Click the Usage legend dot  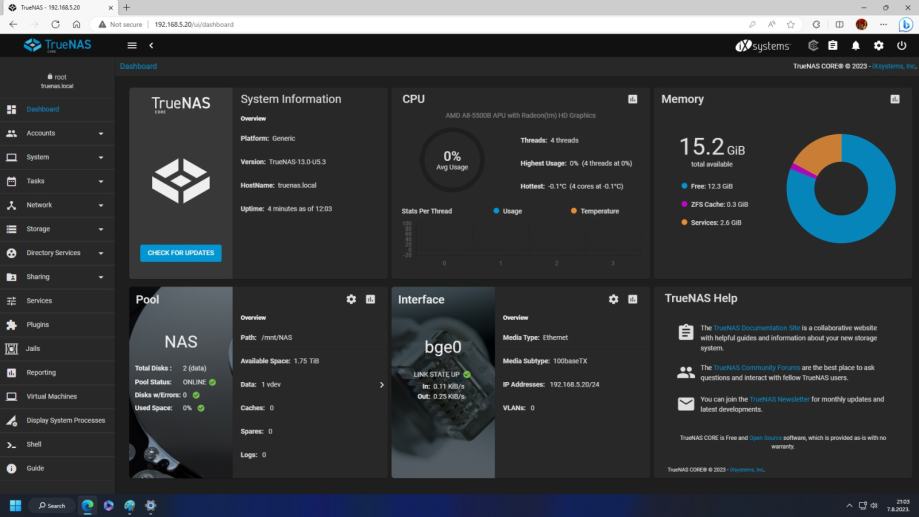pos(496,211)
